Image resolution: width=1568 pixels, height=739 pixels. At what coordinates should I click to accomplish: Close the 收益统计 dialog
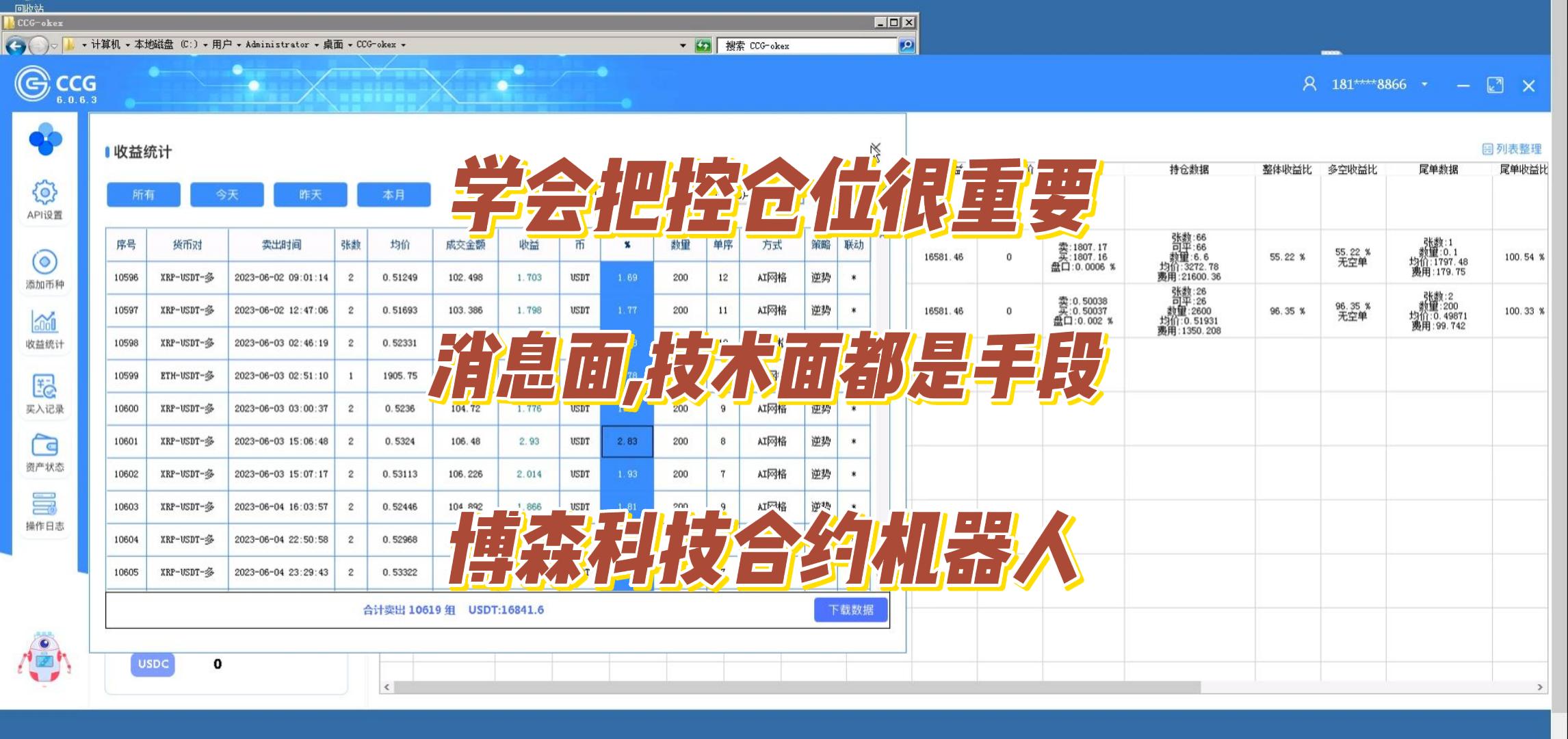click(x=876, y=149)
